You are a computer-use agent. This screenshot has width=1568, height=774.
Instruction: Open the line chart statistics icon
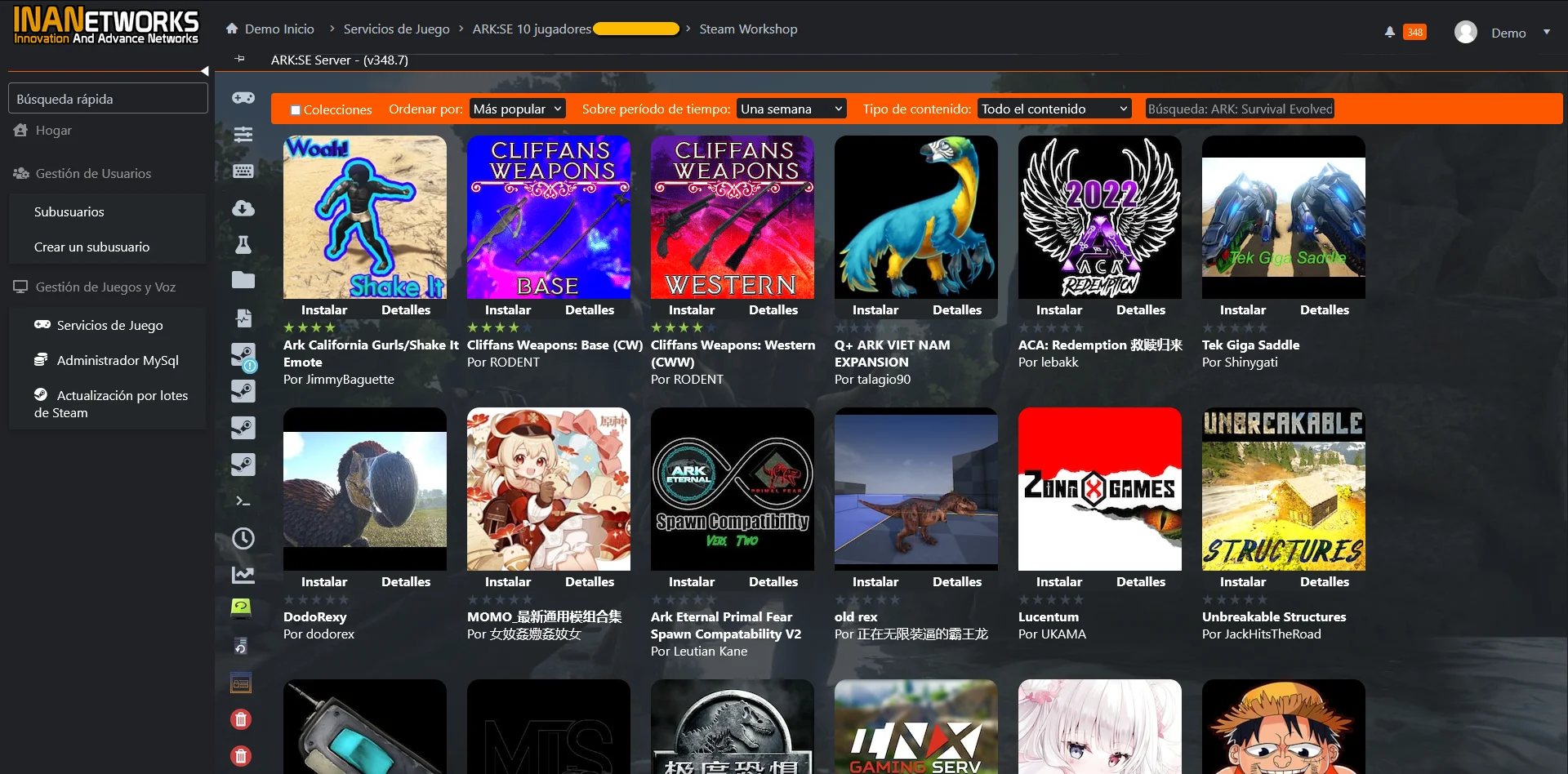[243, 575]
